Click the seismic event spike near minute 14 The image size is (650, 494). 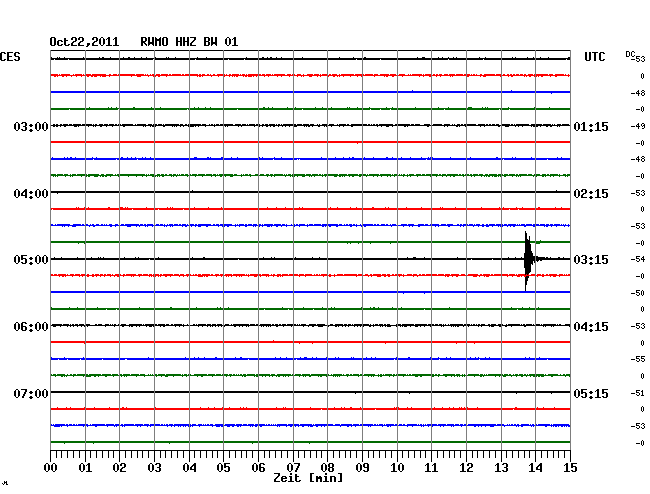click(x=528, y=260)
